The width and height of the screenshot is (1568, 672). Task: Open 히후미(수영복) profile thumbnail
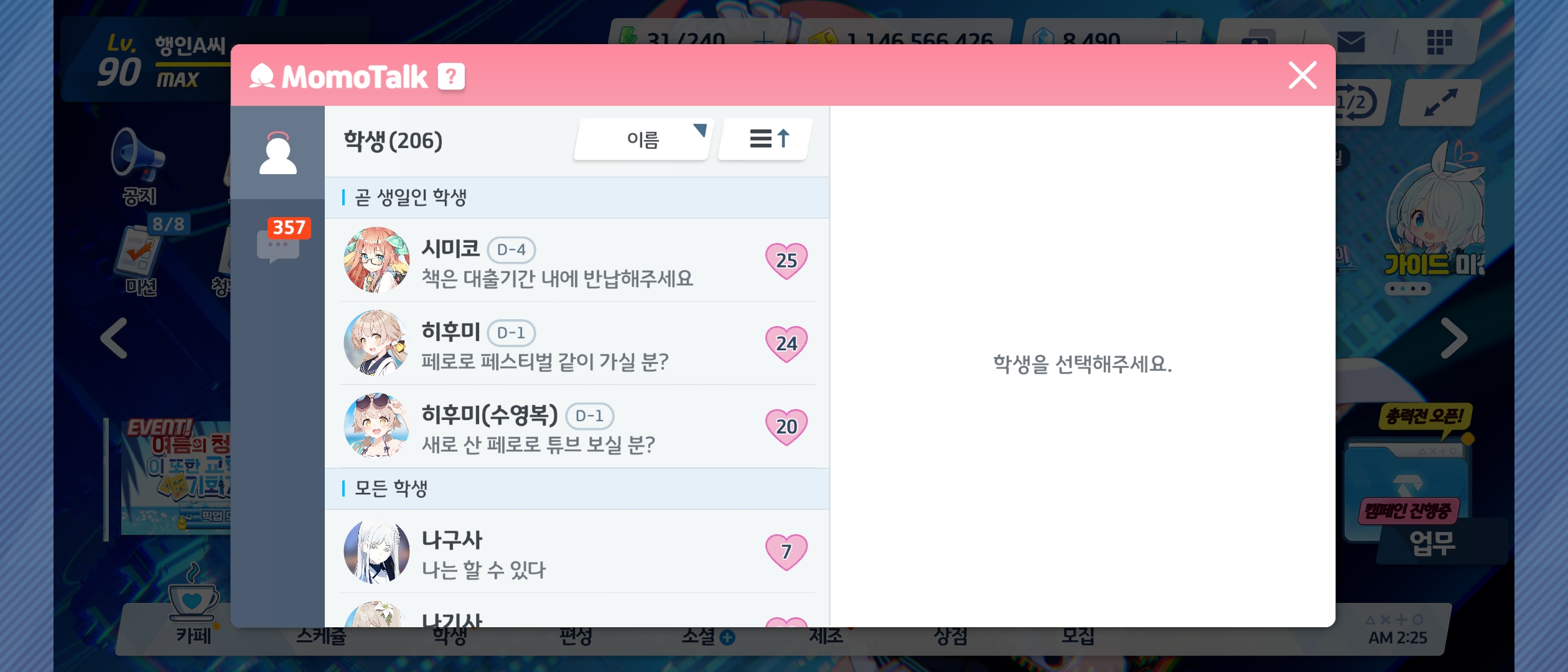[x=376, y=426]
